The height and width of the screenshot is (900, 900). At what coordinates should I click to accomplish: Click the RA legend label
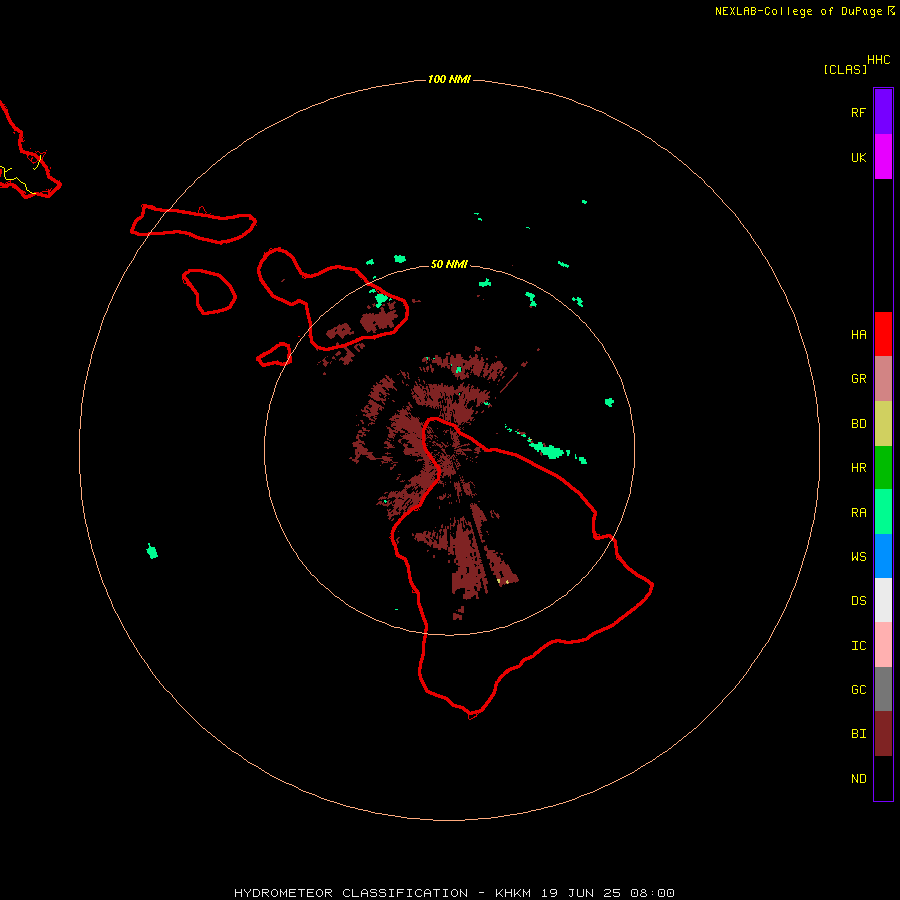click(858, 513)
